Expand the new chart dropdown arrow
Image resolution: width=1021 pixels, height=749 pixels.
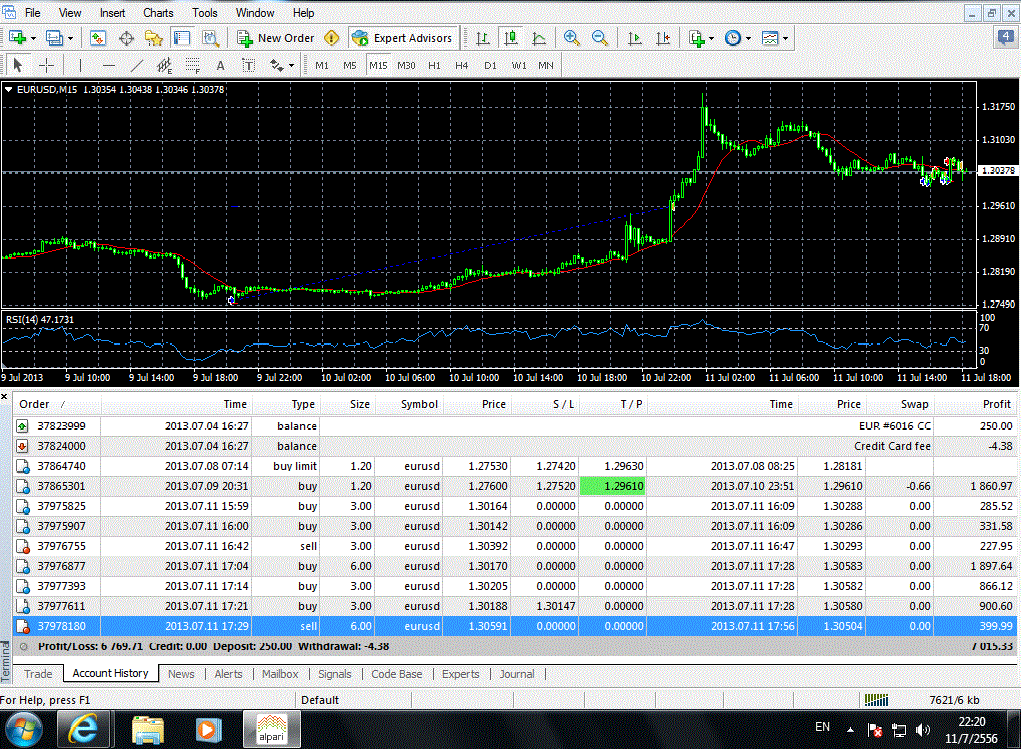coord(34,38)
